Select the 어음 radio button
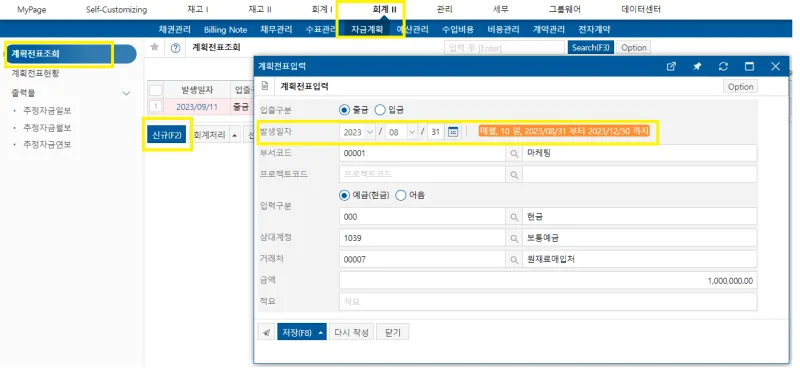 tap(401, 195)
